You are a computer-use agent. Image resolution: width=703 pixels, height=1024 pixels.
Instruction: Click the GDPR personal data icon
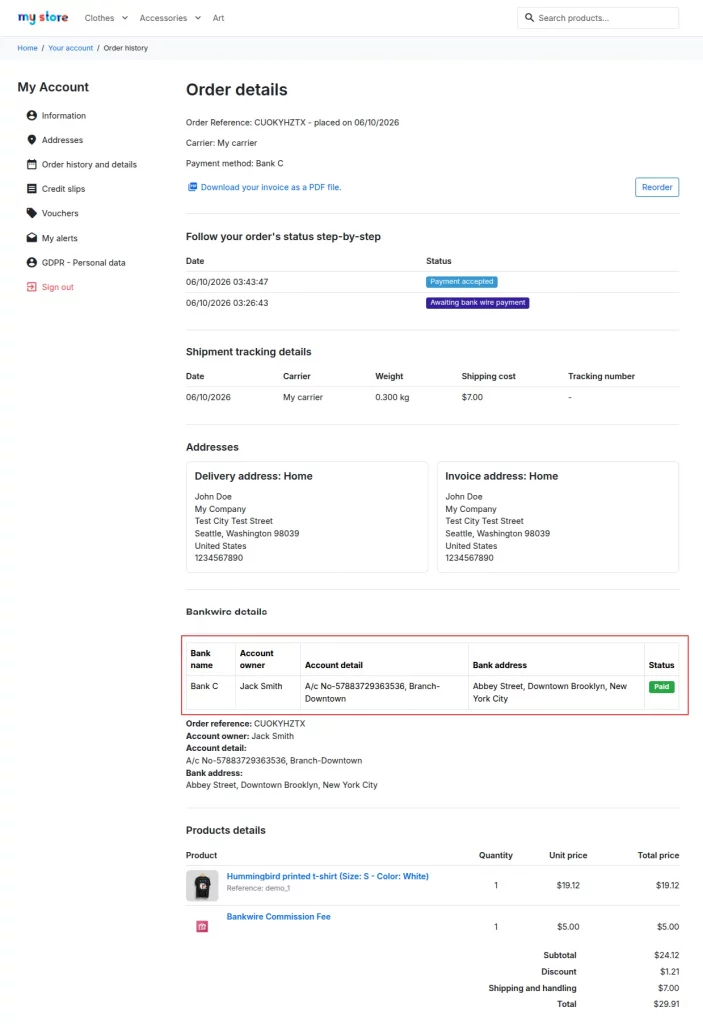31,263
